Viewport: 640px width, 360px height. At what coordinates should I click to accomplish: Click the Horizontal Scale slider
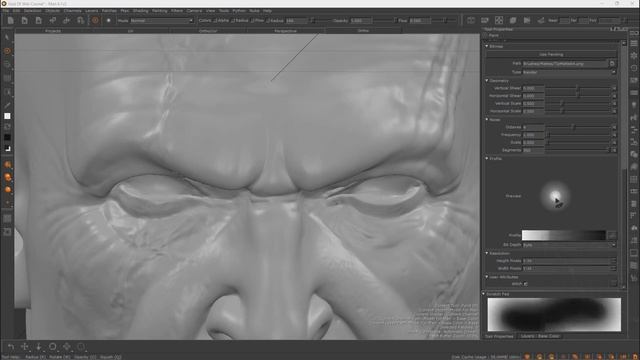point(578,111)
